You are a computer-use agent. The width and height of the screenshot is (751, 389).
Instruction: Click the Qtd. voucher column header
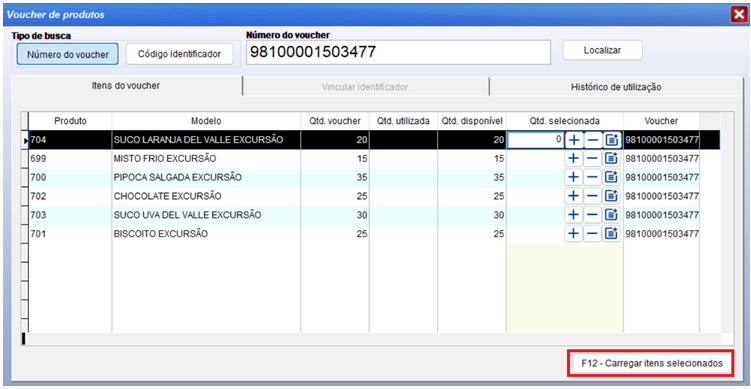click(335, 121)
